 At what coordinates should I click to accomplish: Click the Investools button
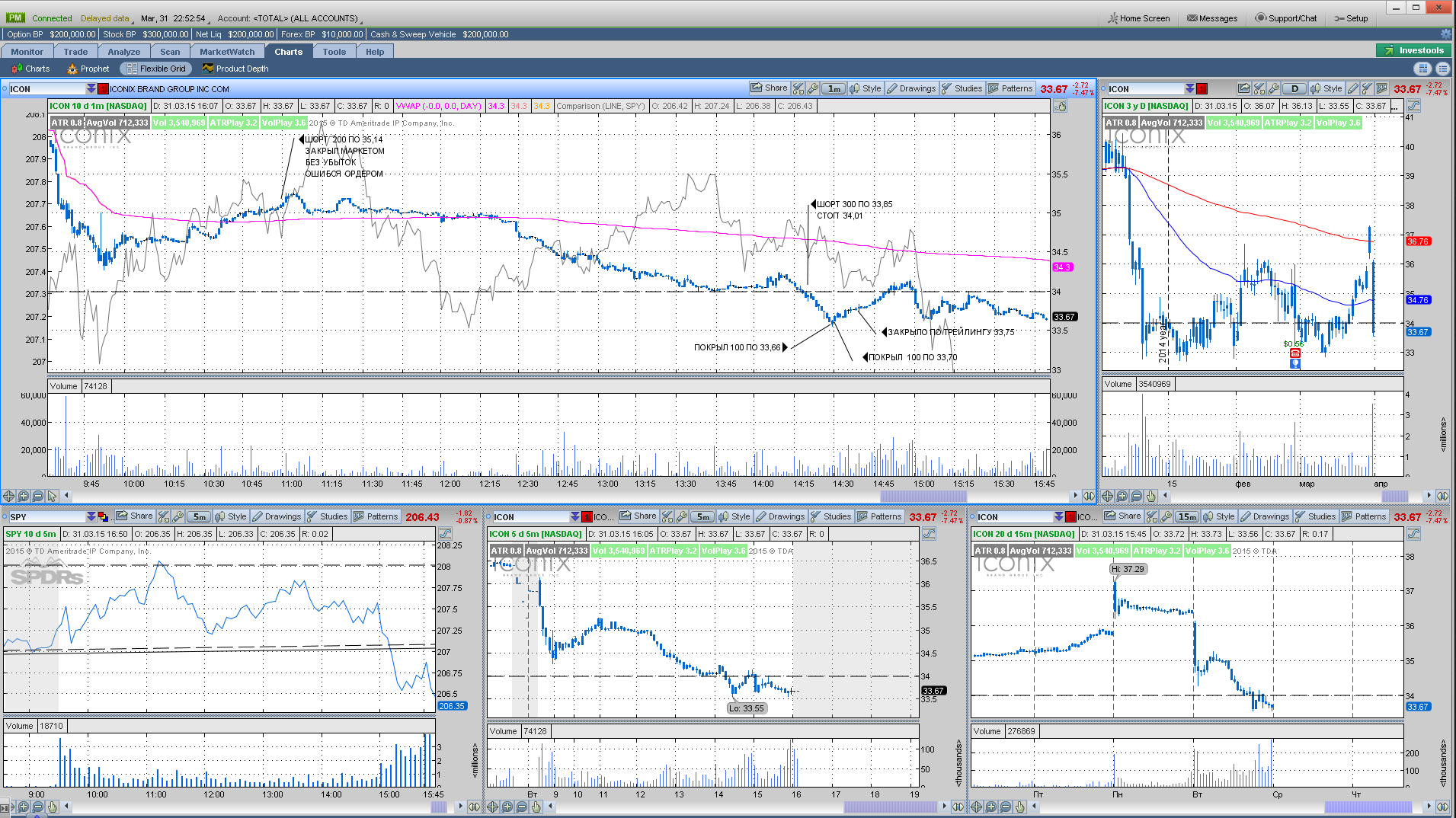(1414, 50)
